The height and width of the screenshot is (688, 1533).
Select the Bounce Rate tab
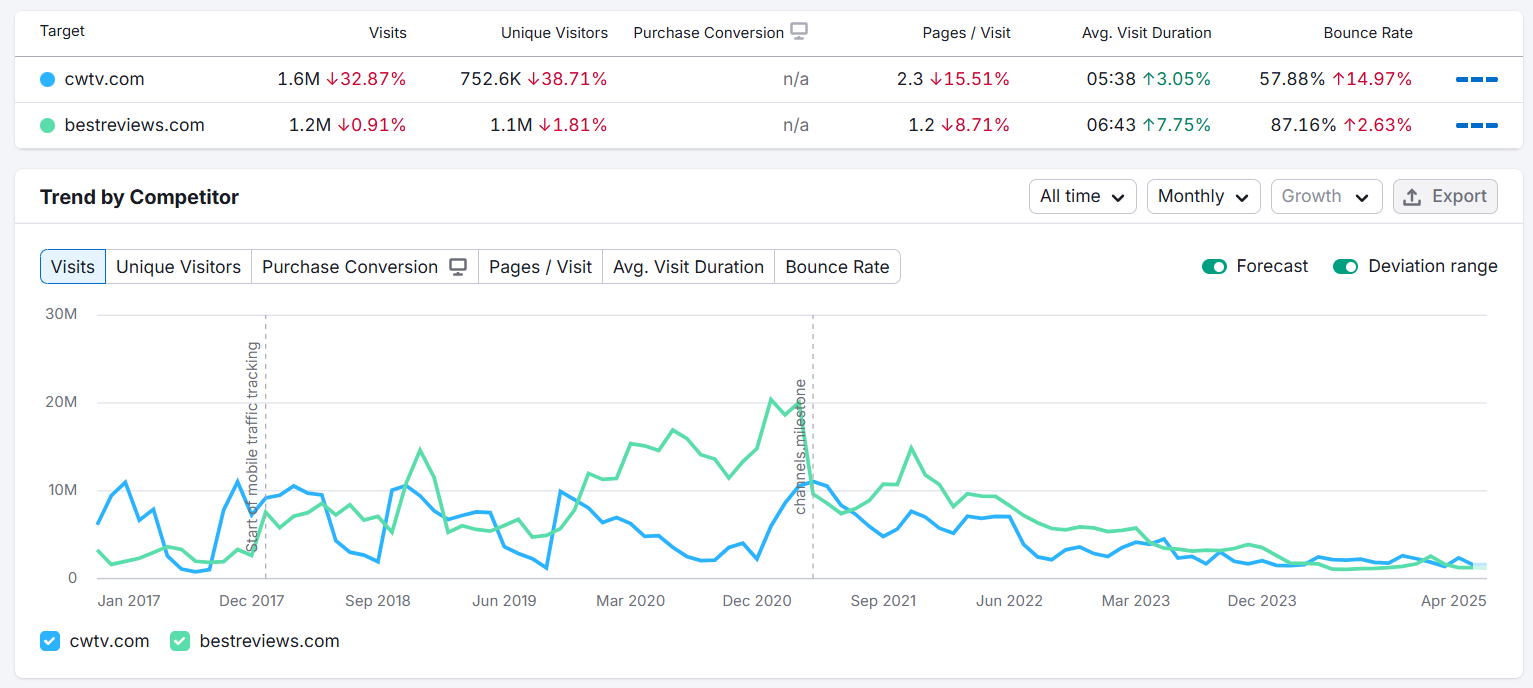tap(837, 267)
